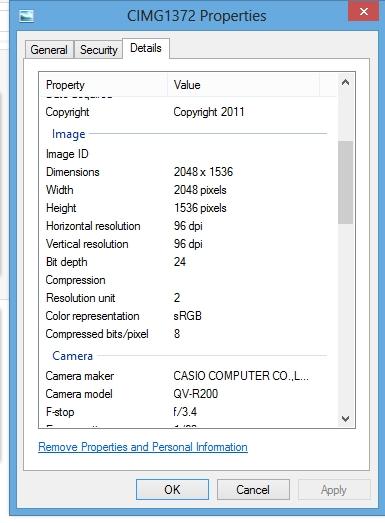The image size is (385, 523).
Task: Open Remove Properties and Personal Information link
Action: 143,447
